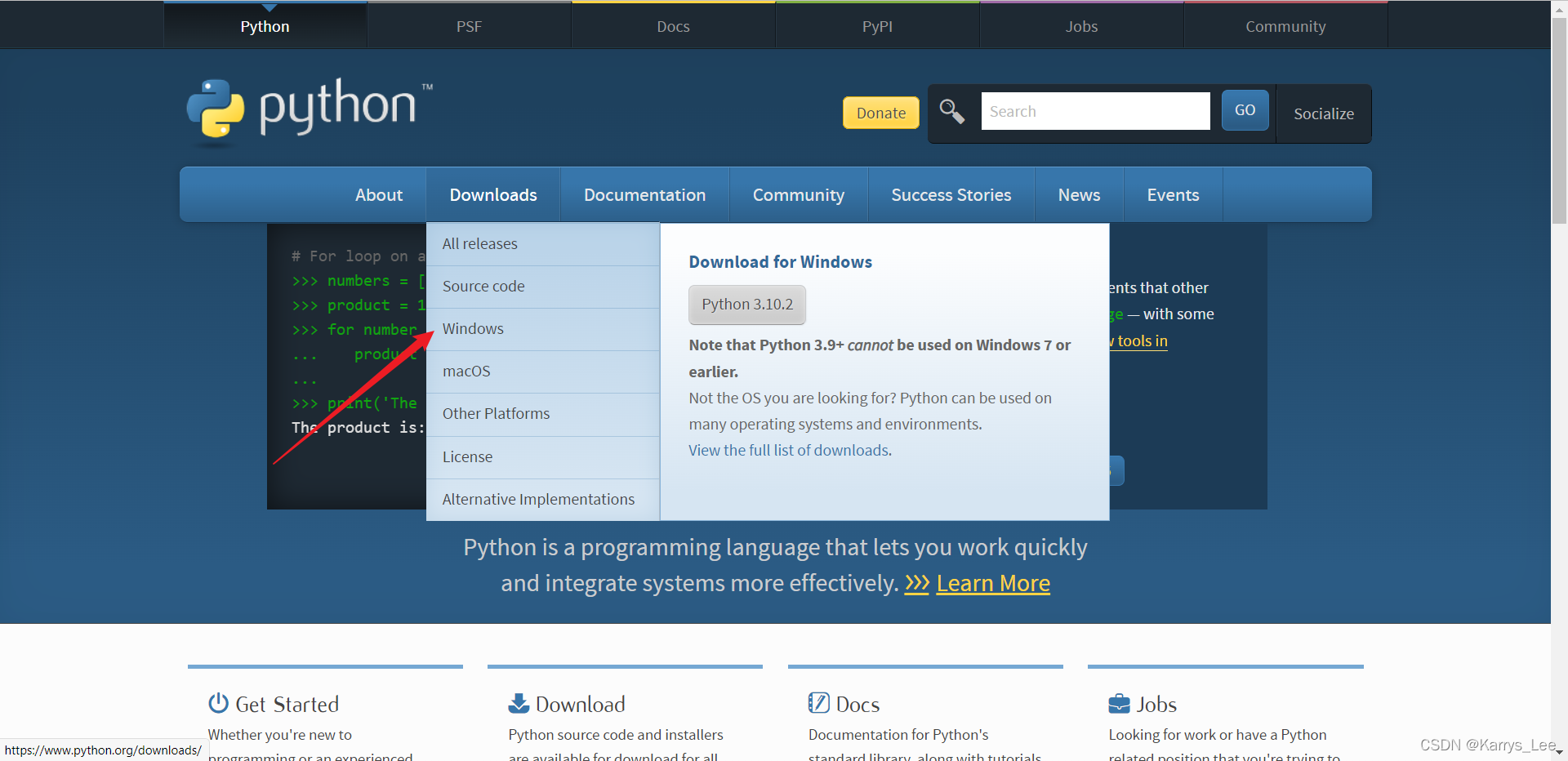Viewport: 1568px width, 761px height.
Task: Click the Jobs section heading
Action: (x=1156, y=705)
